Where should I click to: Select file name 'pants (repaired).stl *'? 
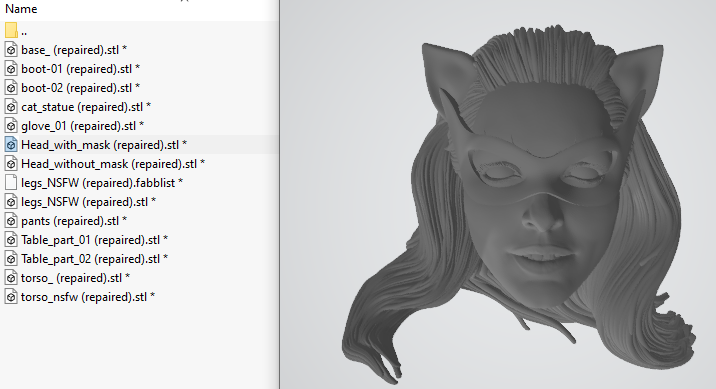click(x=74, y=221)
